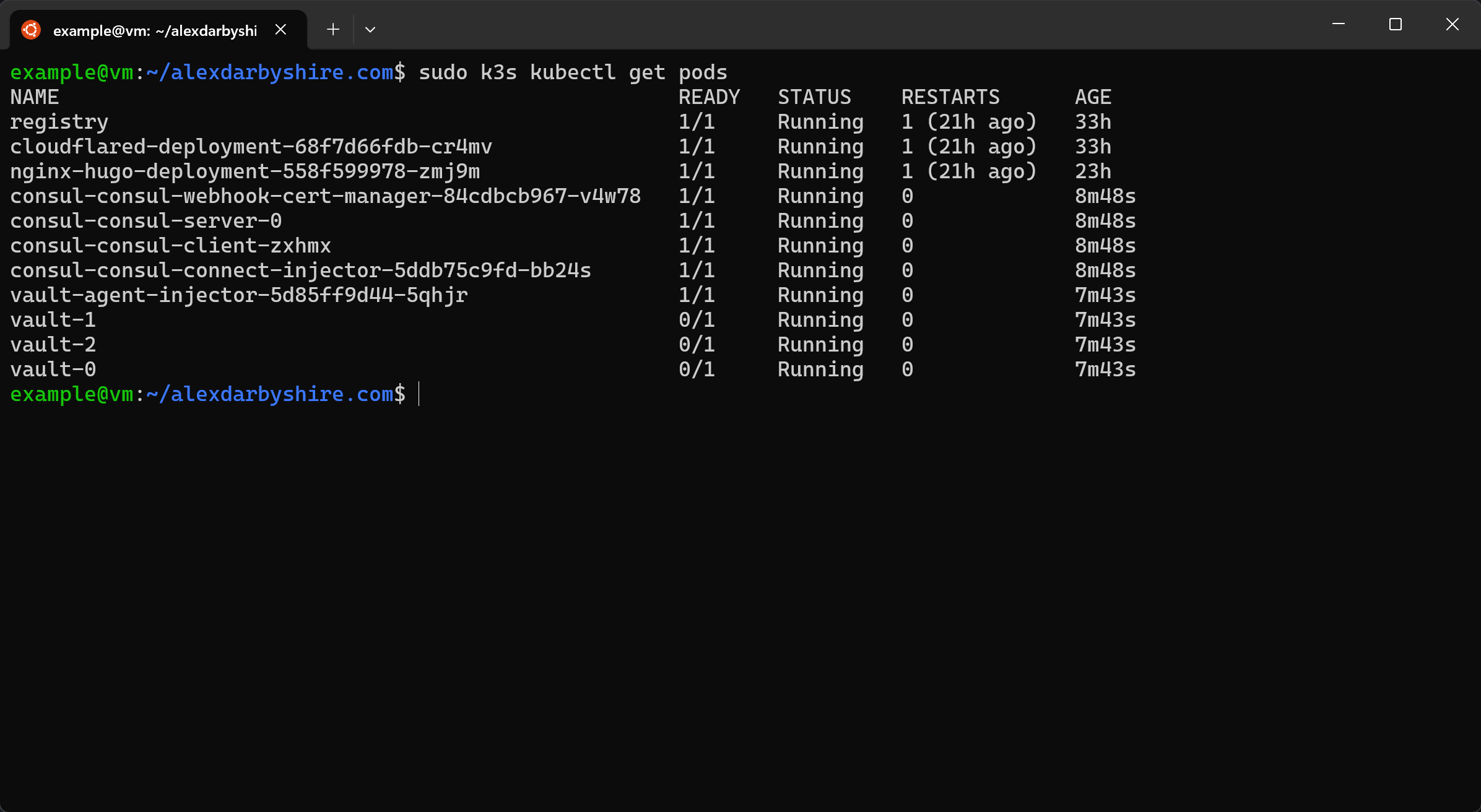
Task: Click the 0/1 ready value for vault-0
Action: 697,369
